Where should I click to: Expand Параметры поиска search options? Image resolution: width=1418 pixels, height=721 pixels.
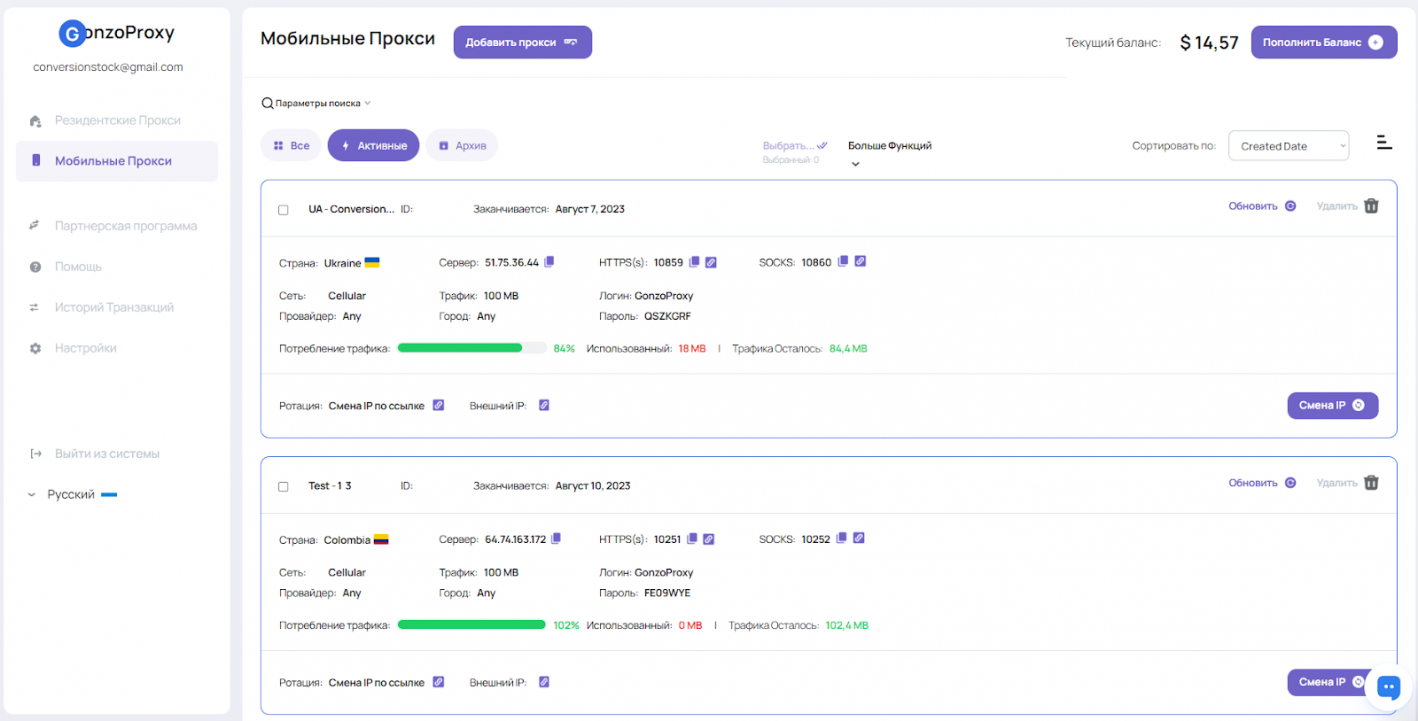[x=316, y=103]
